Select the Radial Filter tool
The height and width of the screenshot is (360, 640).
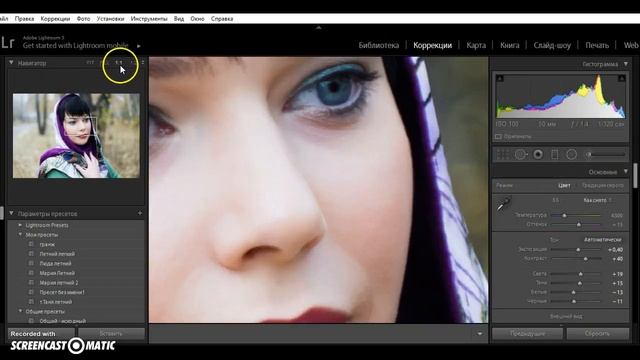(571, 155)
